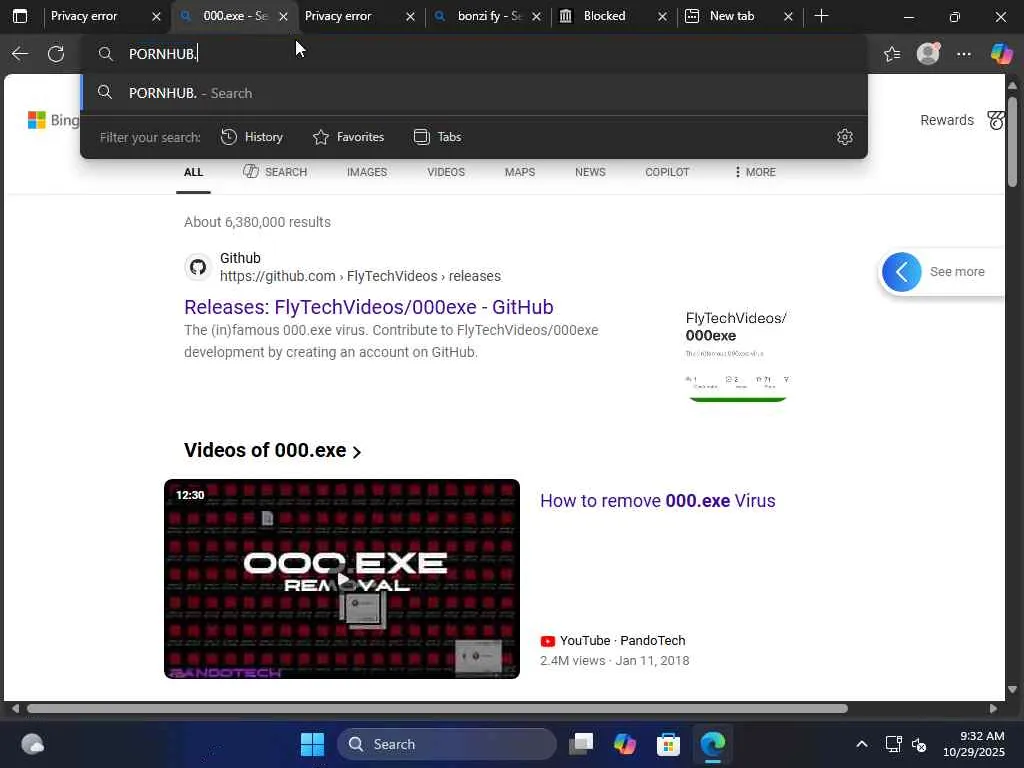Filter address bar search by History
The height and width of the screenshot is (768, 1024).
pyautogui.click(x=251, y=137)
